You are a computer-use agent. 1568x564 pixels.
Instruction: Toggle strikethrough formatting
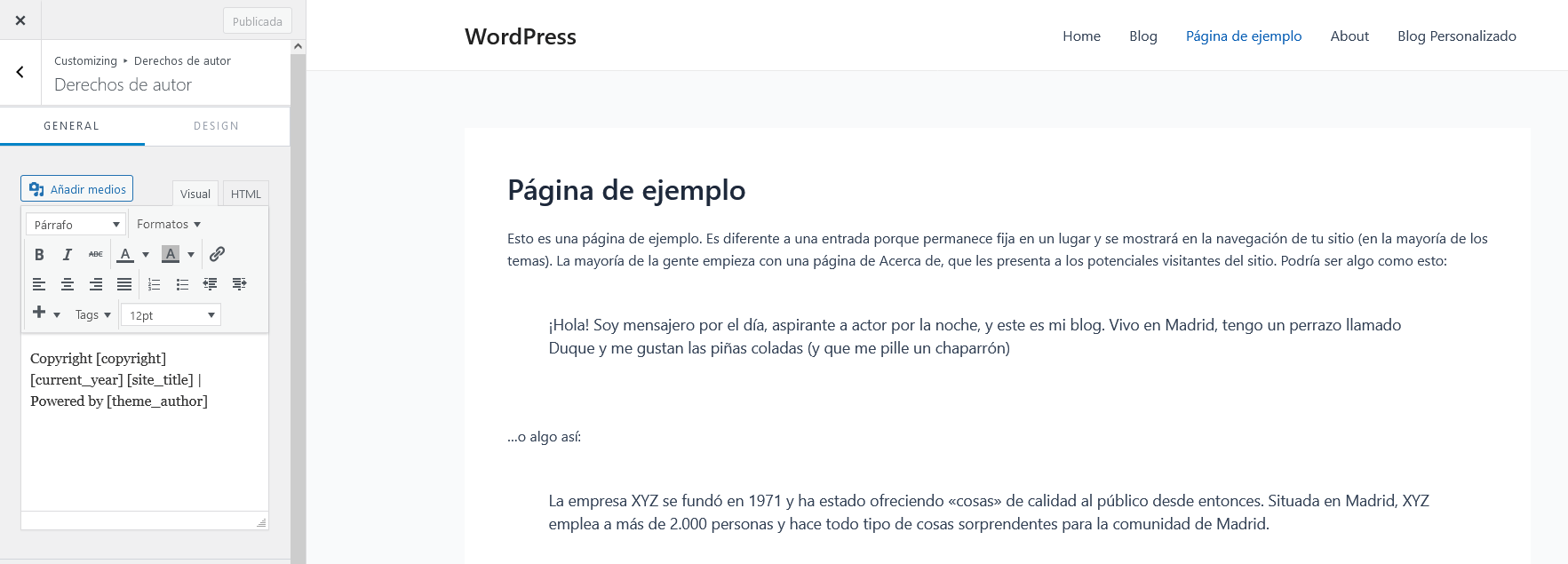point(95,255)
